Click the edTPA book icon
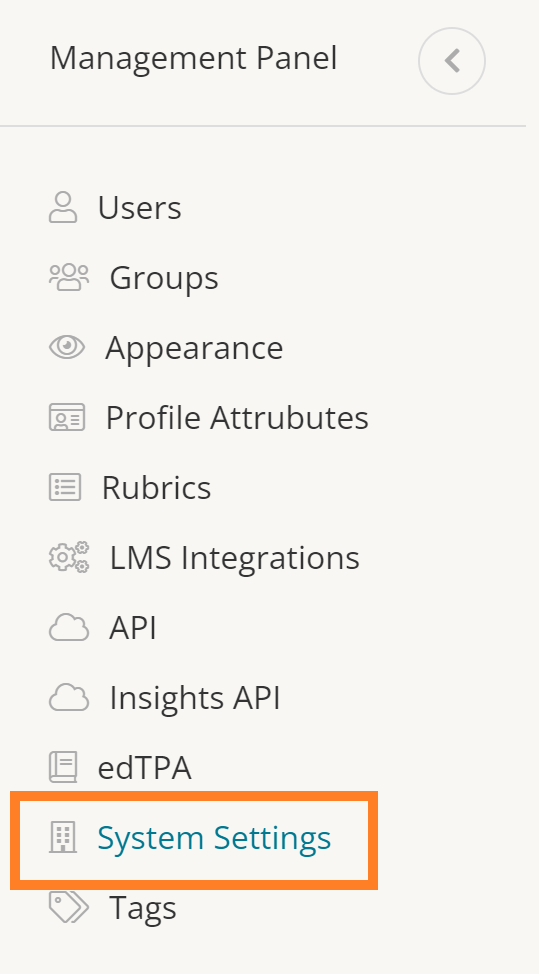 (x=63, y=767)
